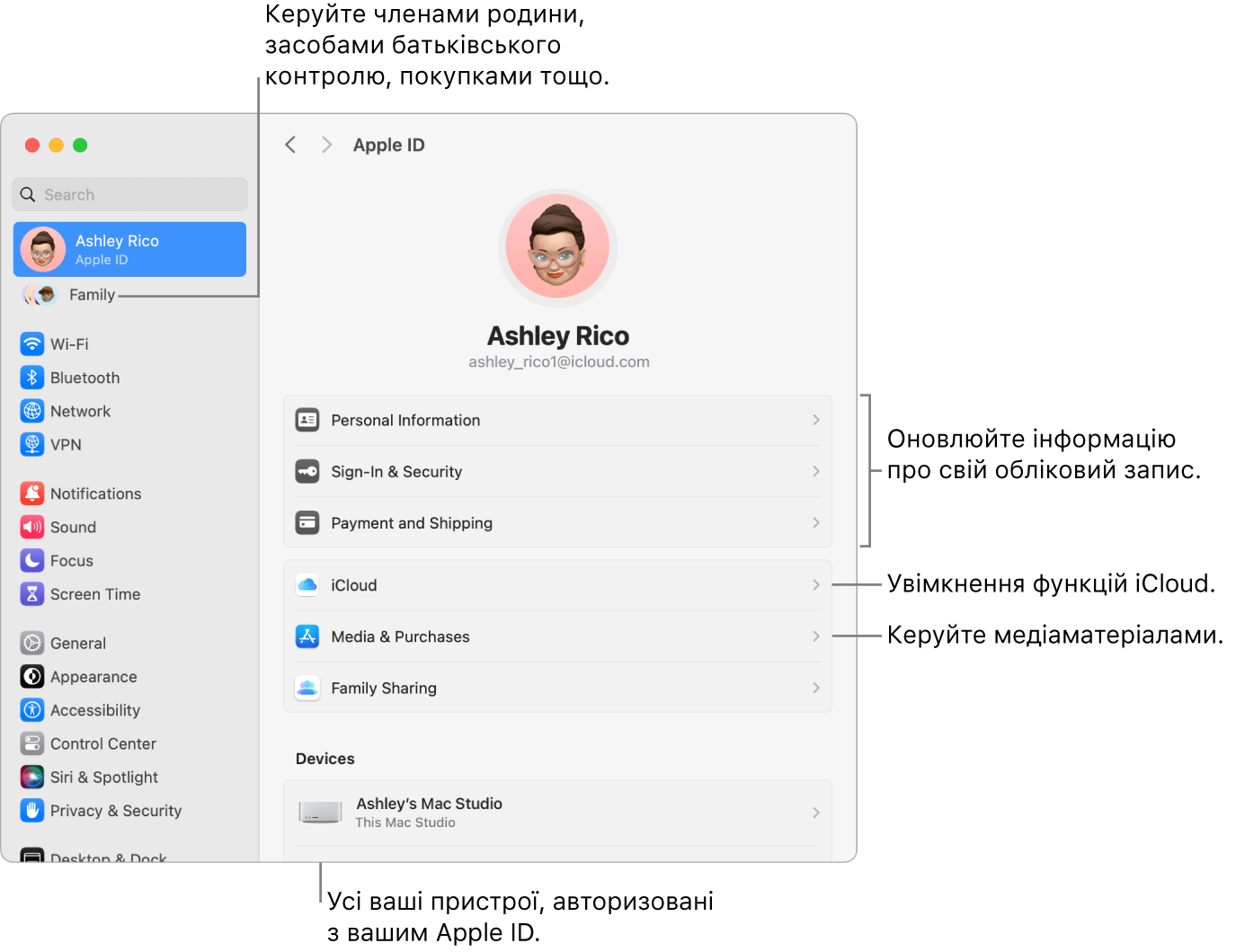Image resolution: width=1236 pixels, height=952 pixels.
Task: Open the Siri & Spotlight icon
Action: 32,777
